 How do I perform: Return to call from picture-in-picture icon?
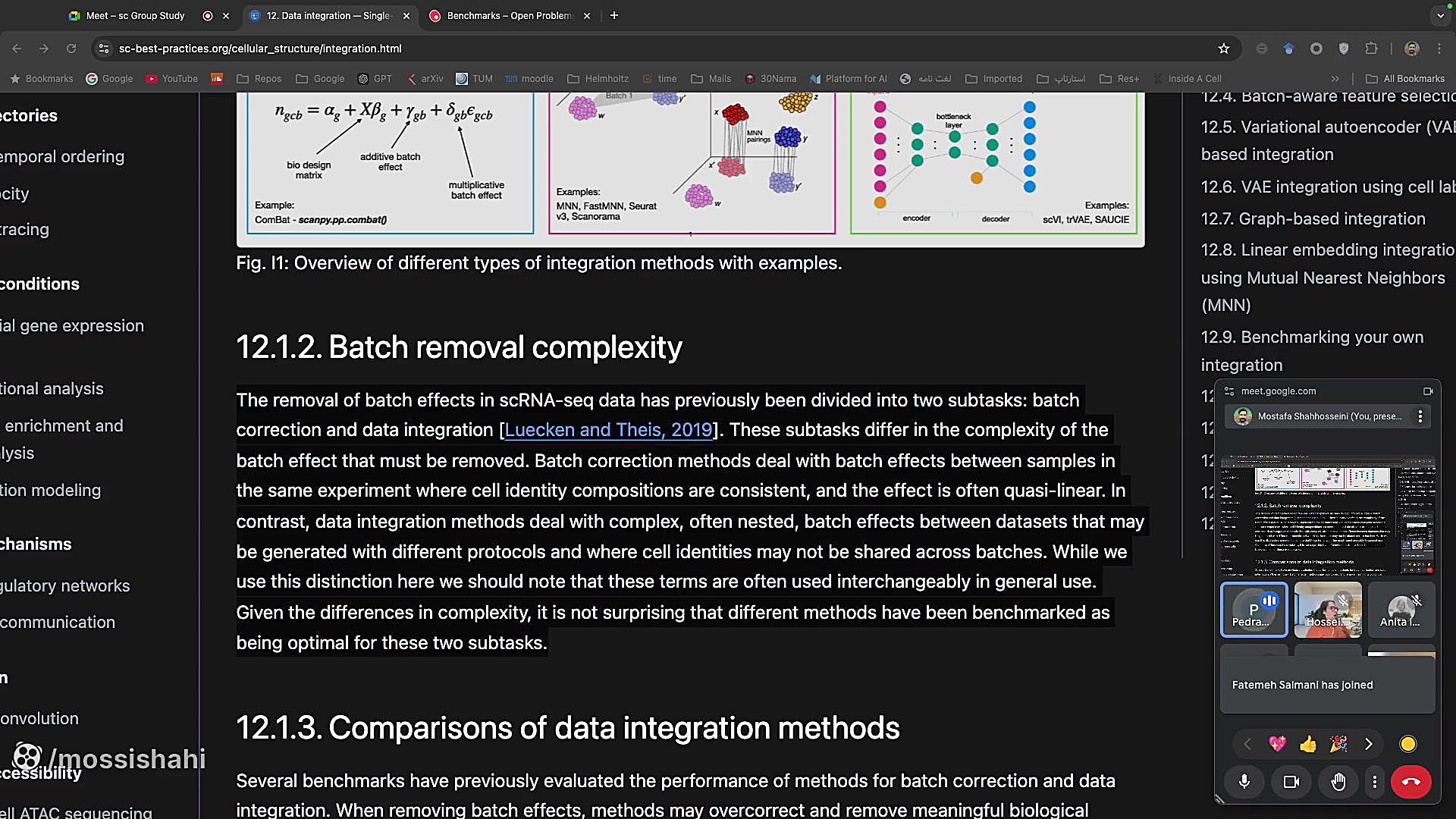pyautogui.click(x=1428, y=391)
